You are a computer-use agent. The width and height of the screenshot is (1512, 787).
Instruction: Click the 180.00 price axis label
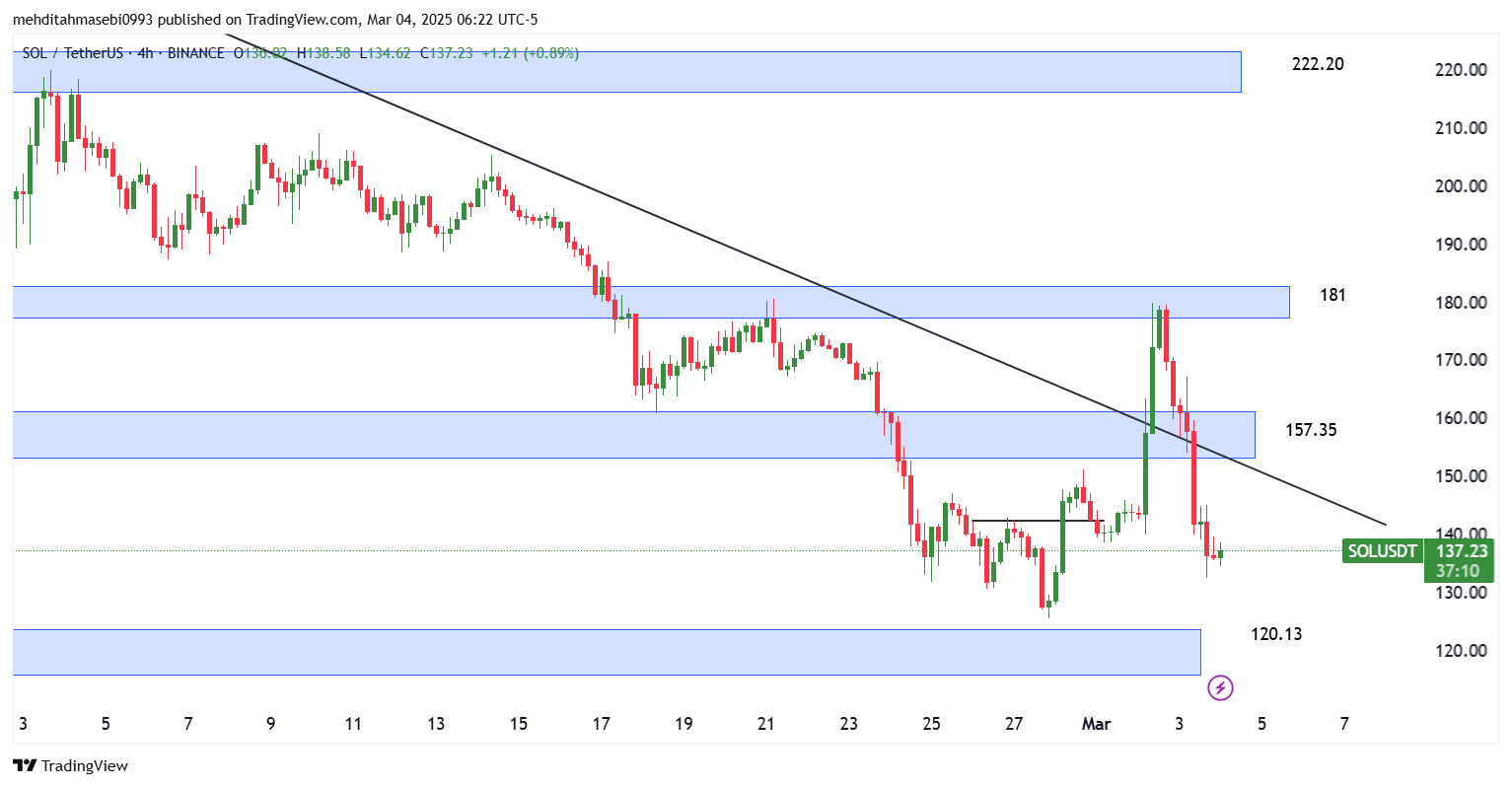pos(1462,303)
